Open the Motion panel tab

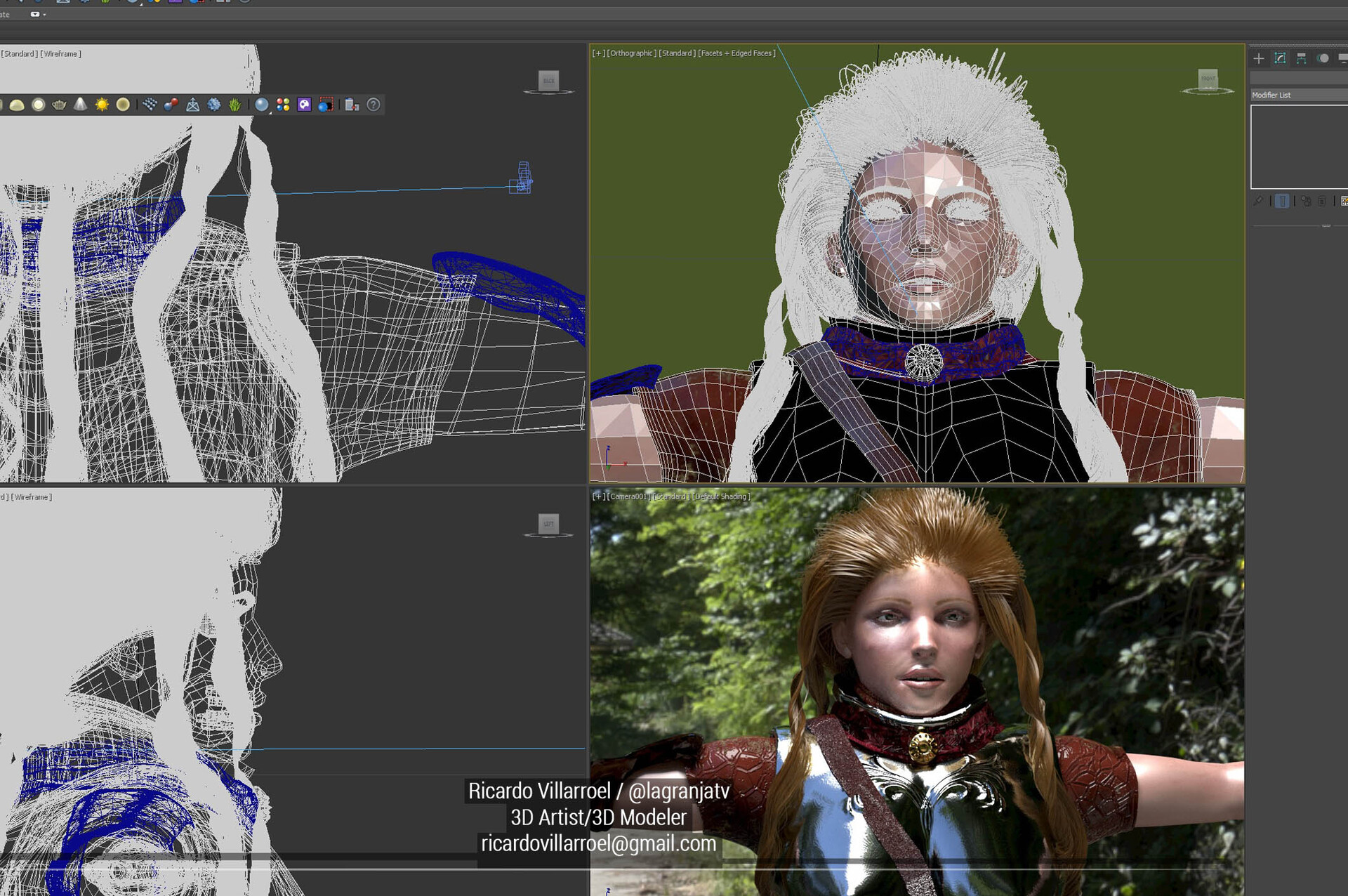1323,58
